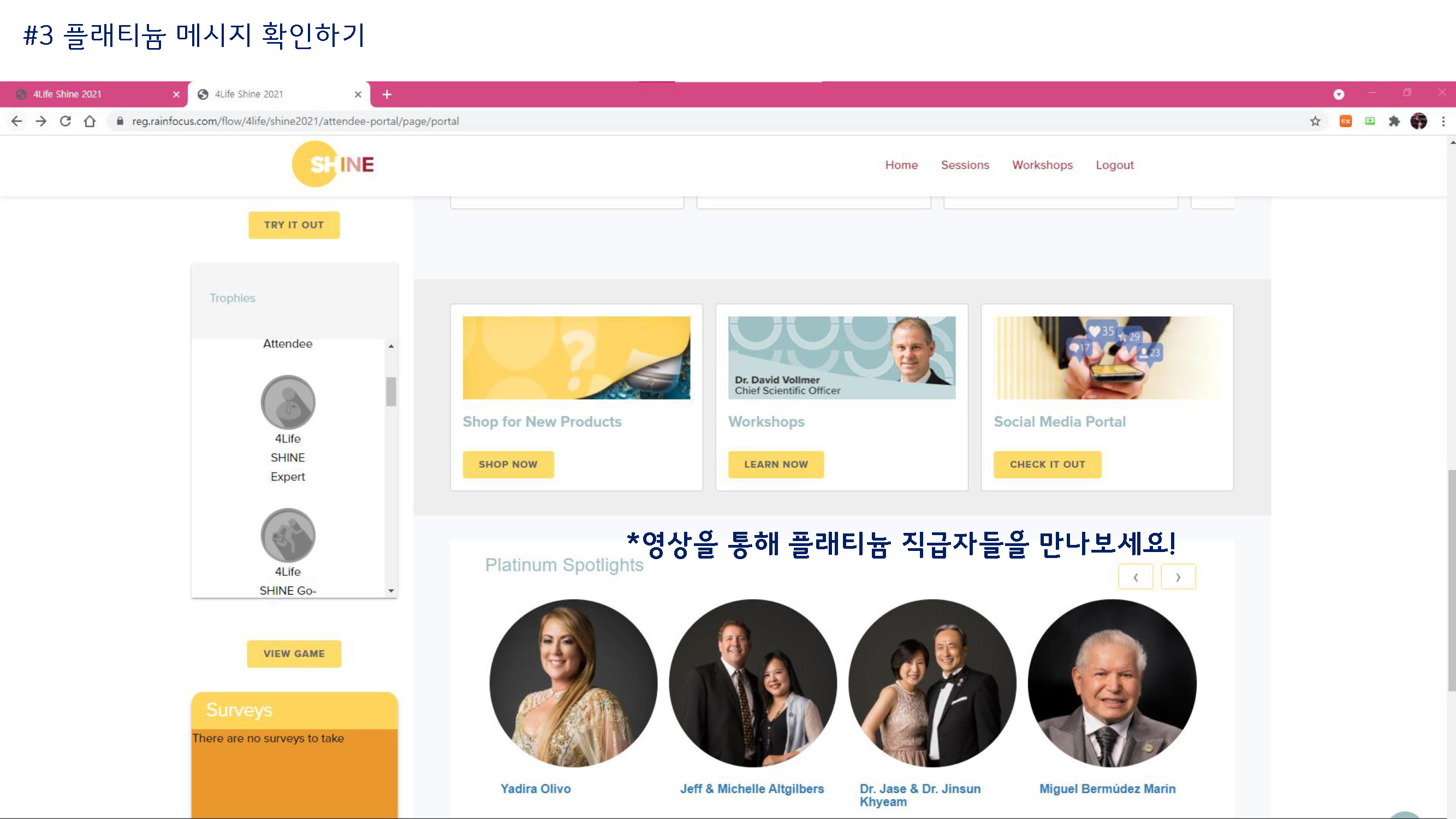Image resolution: width=1456 pixels, height=819 pixels.
Task: Open the Extensions puzzle-piece menu
Action: click(x=1394, y=121)
